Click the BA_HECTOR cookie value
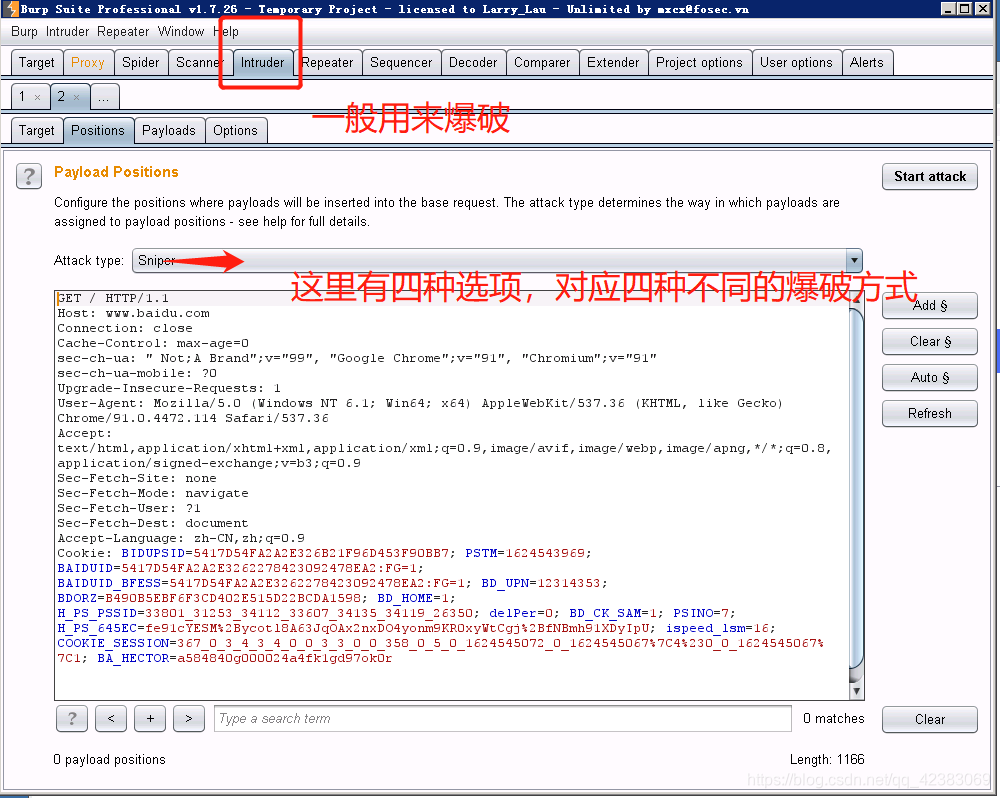The image size is (1000, 798). point(284,658)
